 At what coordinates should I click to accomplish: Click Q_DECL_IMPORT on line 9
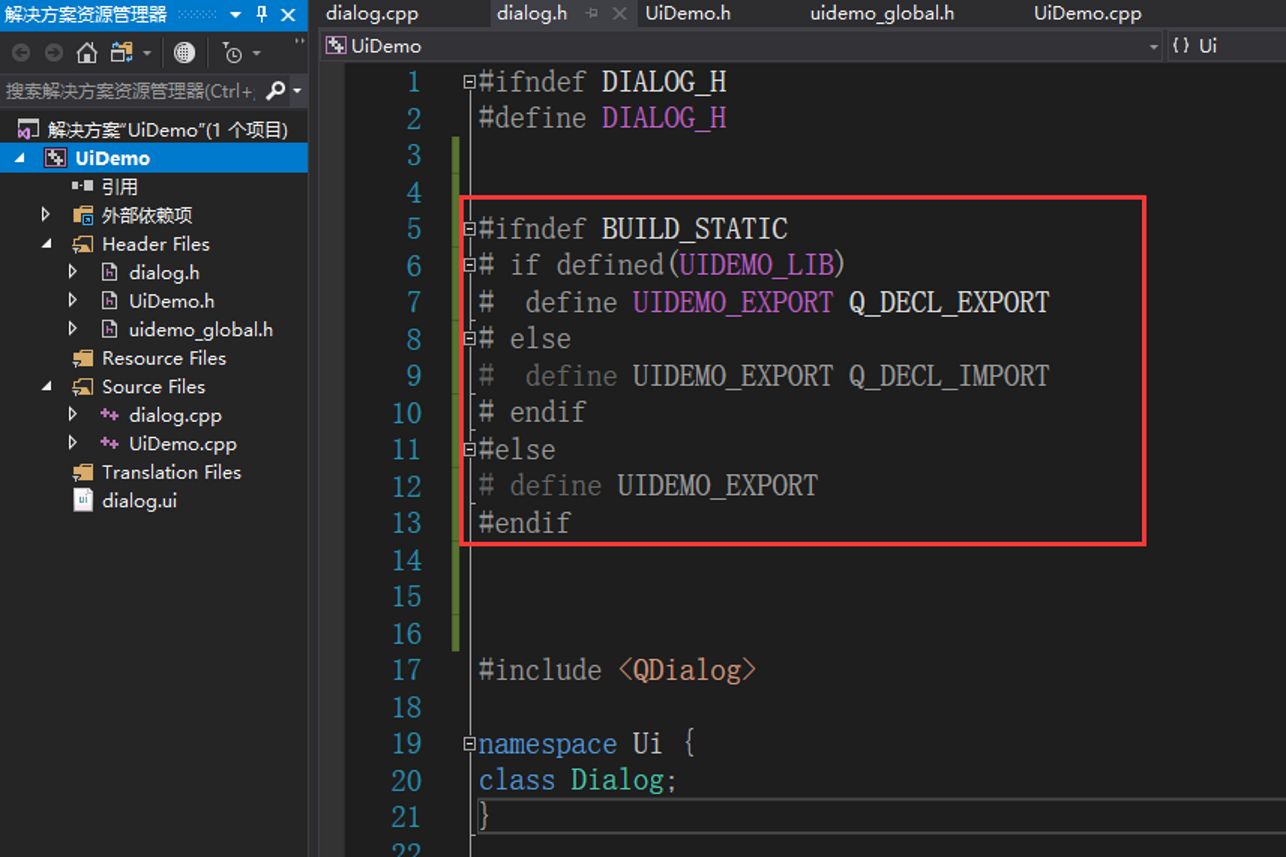point(949,376)
